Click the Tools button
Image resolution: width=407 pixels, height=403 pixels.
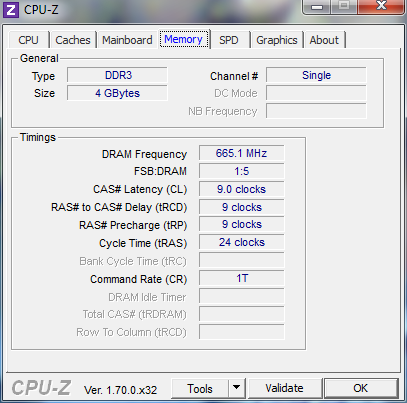pos(200,388)
